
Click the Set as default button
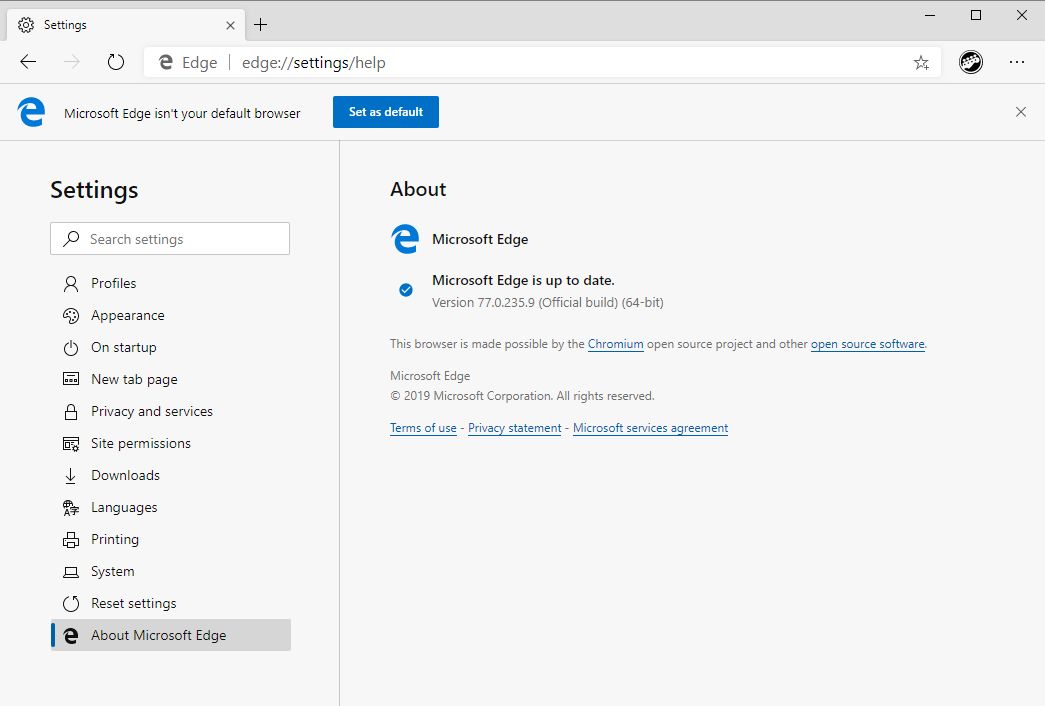(x=386, y=112)
